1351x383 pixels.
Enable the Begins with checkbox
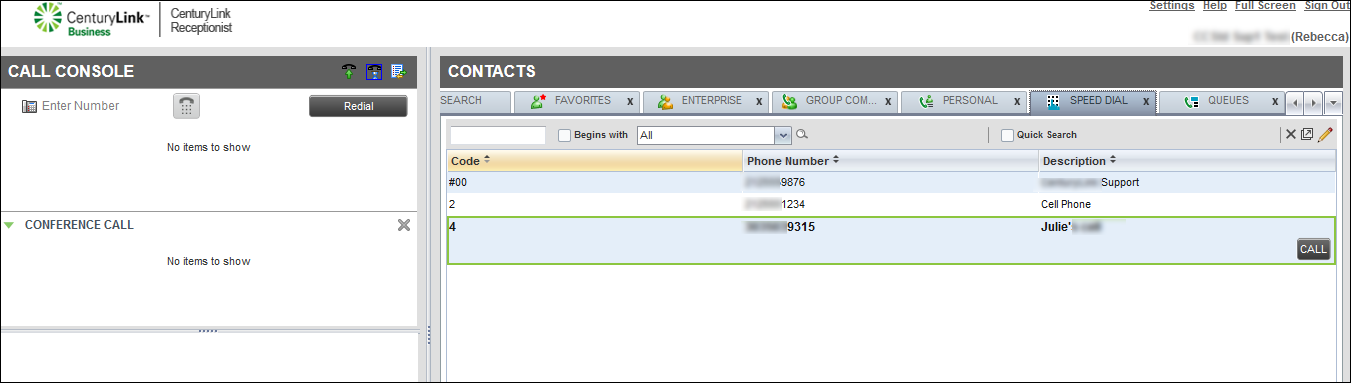tap(564, 135)
